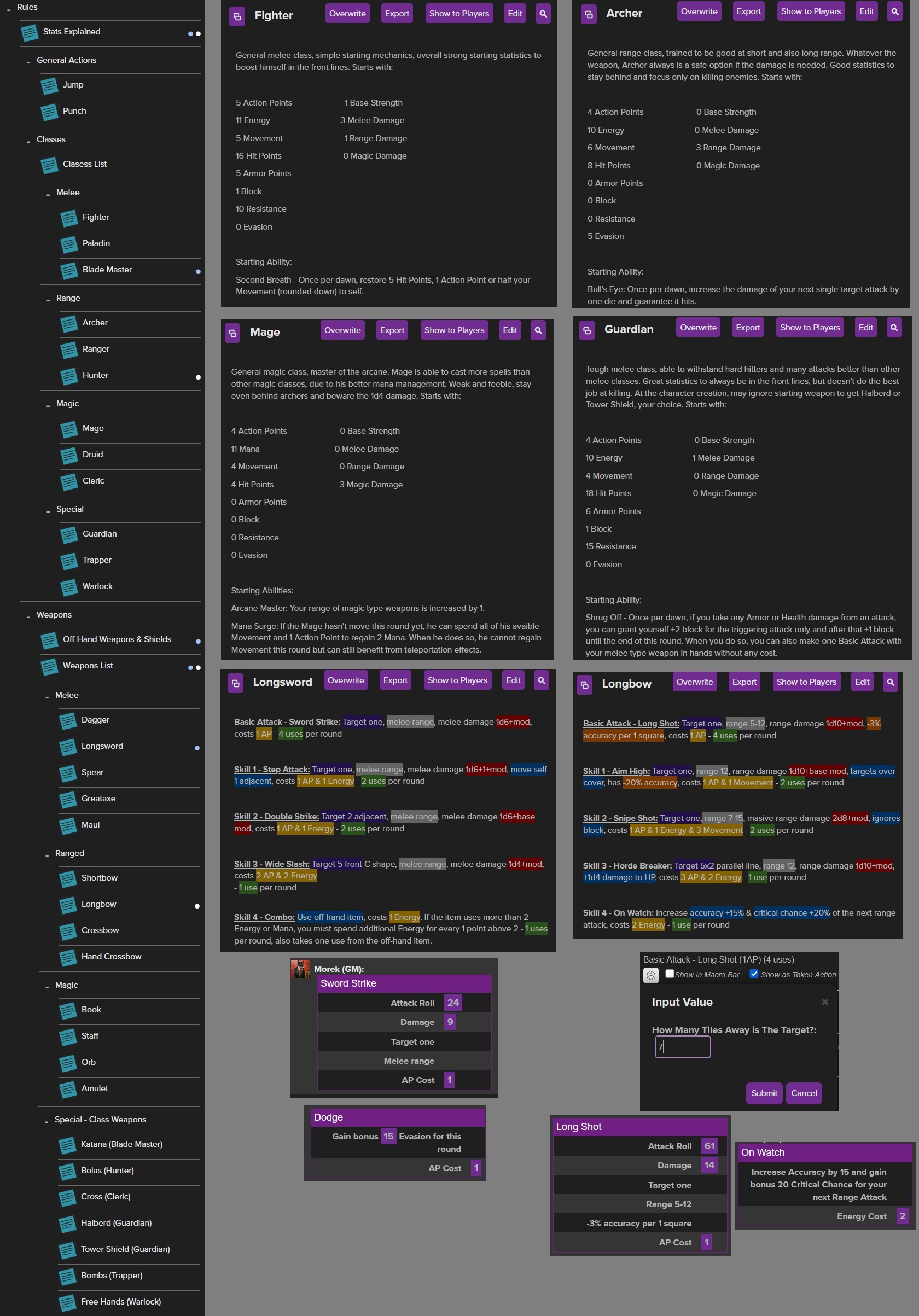Screen dimensions: 919x1316
Task: Click the search icon in the Longsword handout header
Action: [541, 680]
